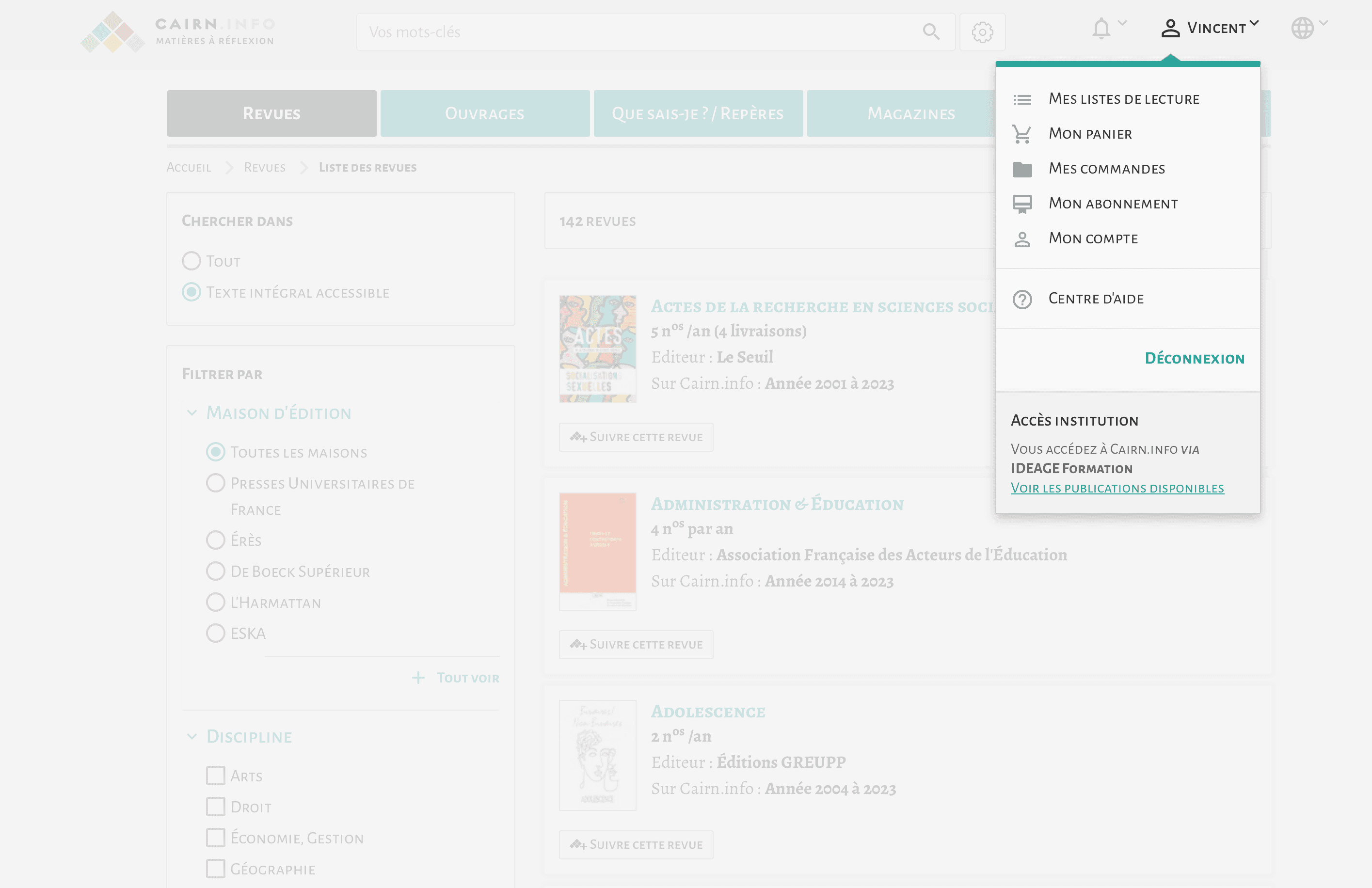This screenshot has width=1372, height=888.
Task: Click the search magnifier icon
Action: [x=930, y=32]
